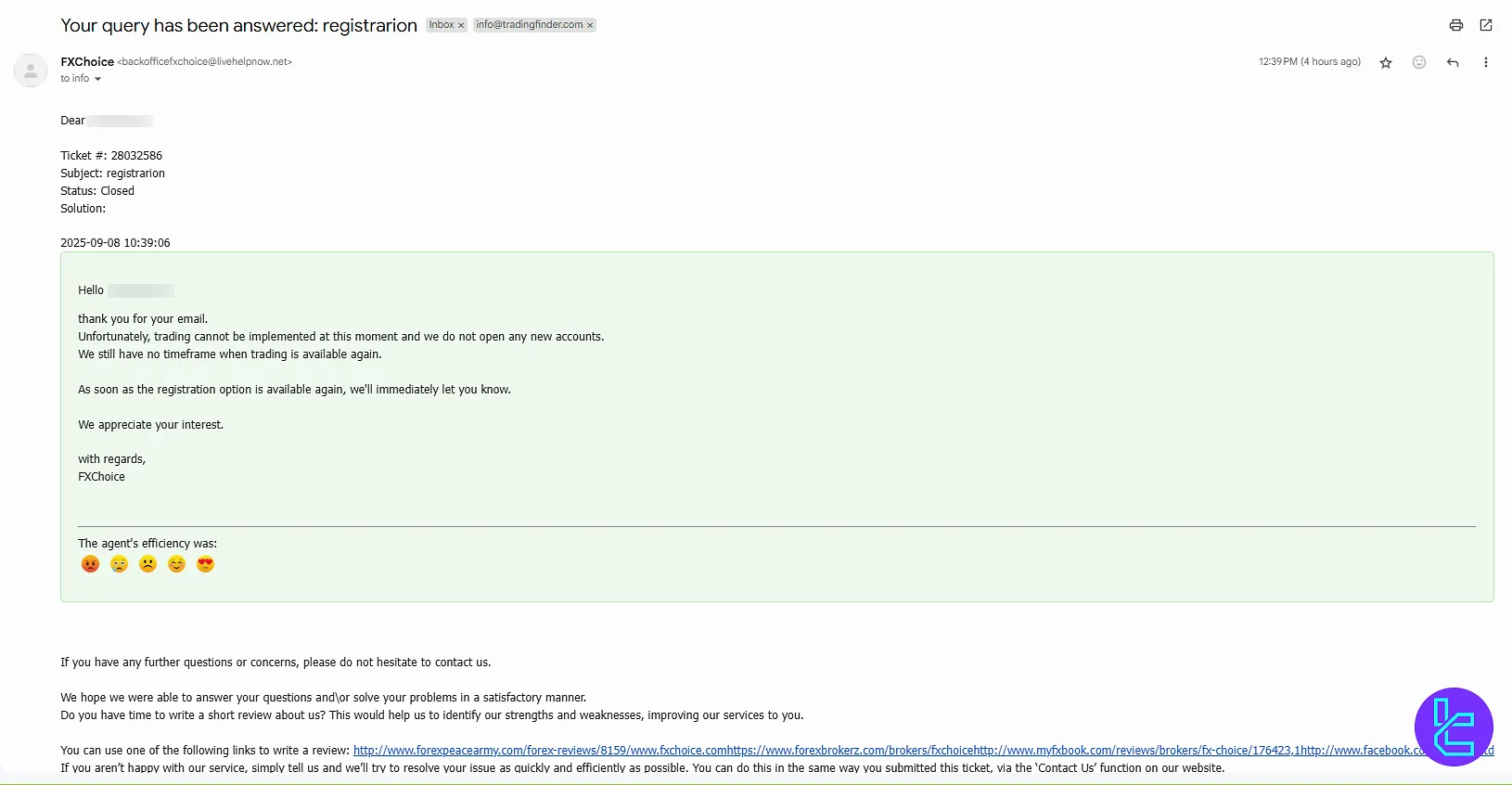Click the sender's profile avatar
This screenshot has height=785, width=1512.
pos(31,71)
